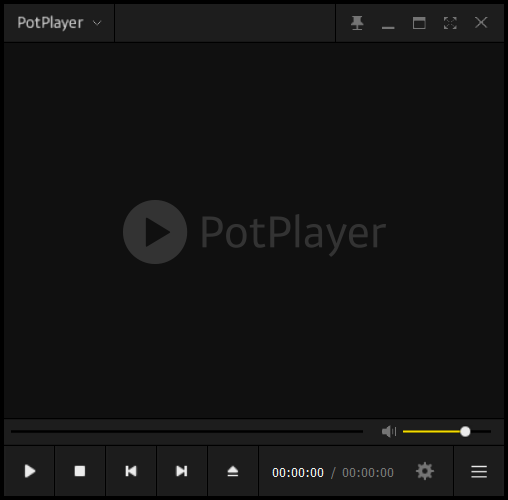The image size is (508, 500).
Task: Click the white volume slider knob
Action: click(465, 431)
